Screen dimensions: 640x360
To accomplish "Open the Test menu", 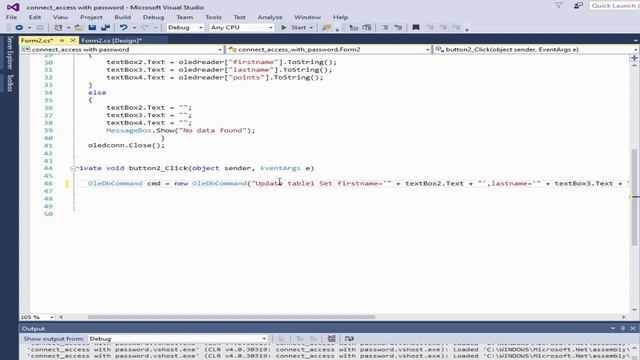I will 240,17.
